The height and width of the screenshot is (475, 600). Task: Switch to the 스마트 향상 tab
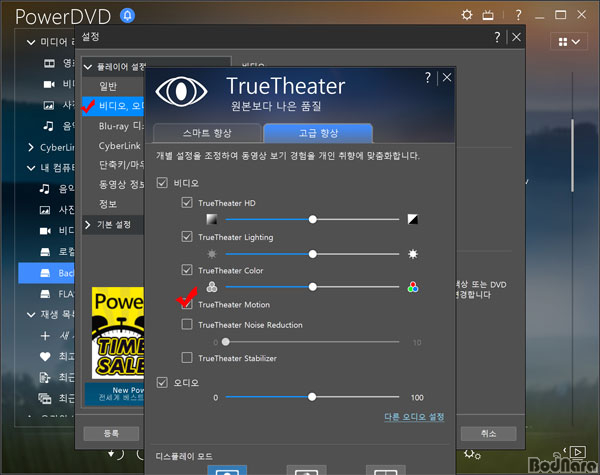click(x=207, y=133)
